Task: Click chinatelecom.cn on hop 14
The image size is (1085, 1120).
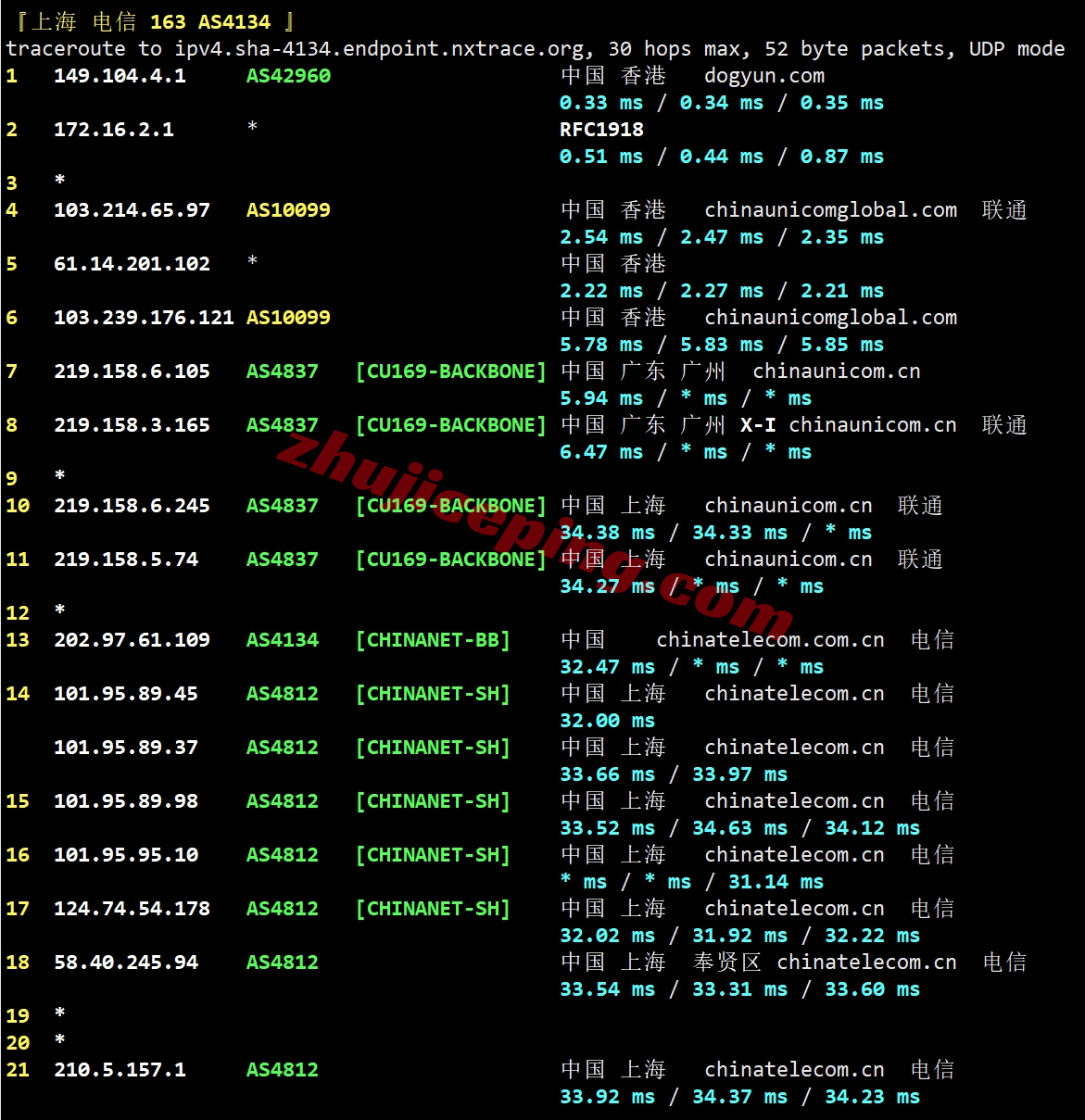Action: point(794,693)
